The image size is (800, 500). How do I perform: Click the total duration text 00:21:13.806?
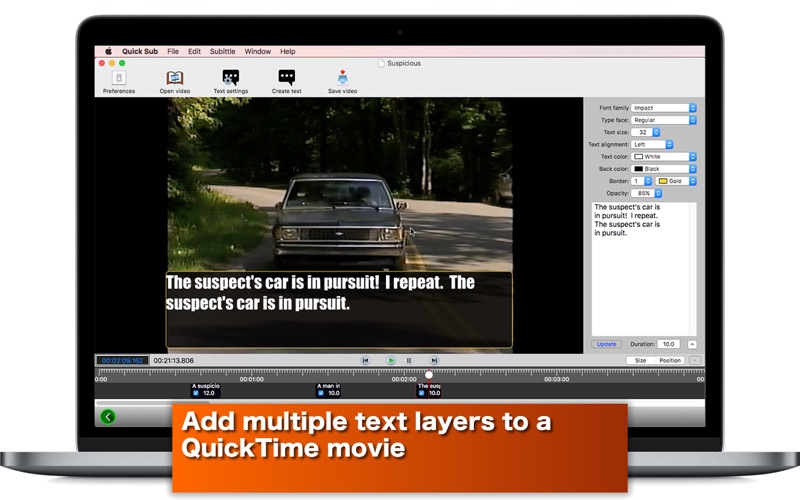click(x=173, y=360)
